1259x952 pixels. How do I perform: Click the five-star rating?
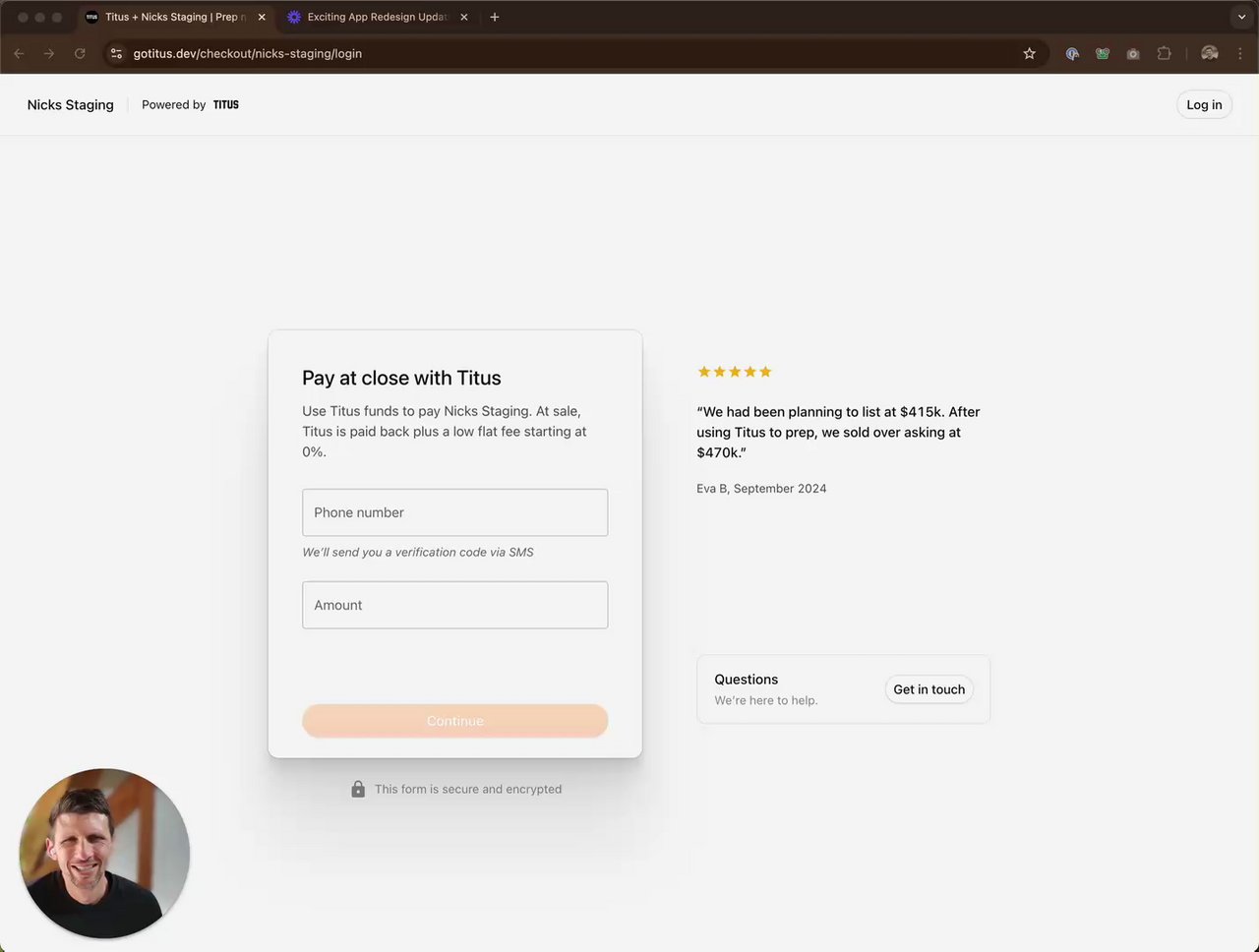pyautogui.click(x=735, y=372)
